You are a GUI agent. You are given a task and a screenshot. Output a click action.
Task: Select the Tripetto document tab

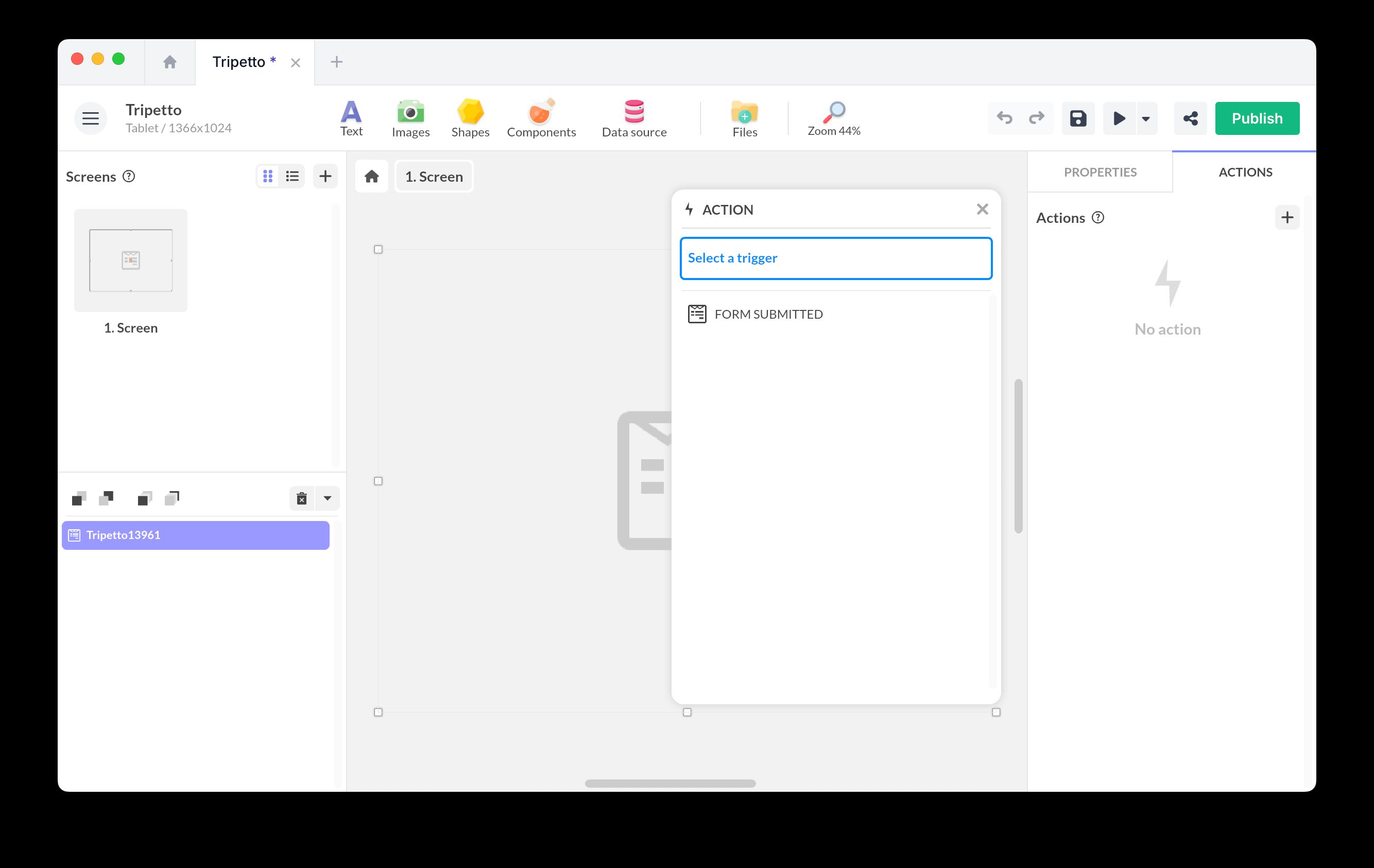[239, 62]
